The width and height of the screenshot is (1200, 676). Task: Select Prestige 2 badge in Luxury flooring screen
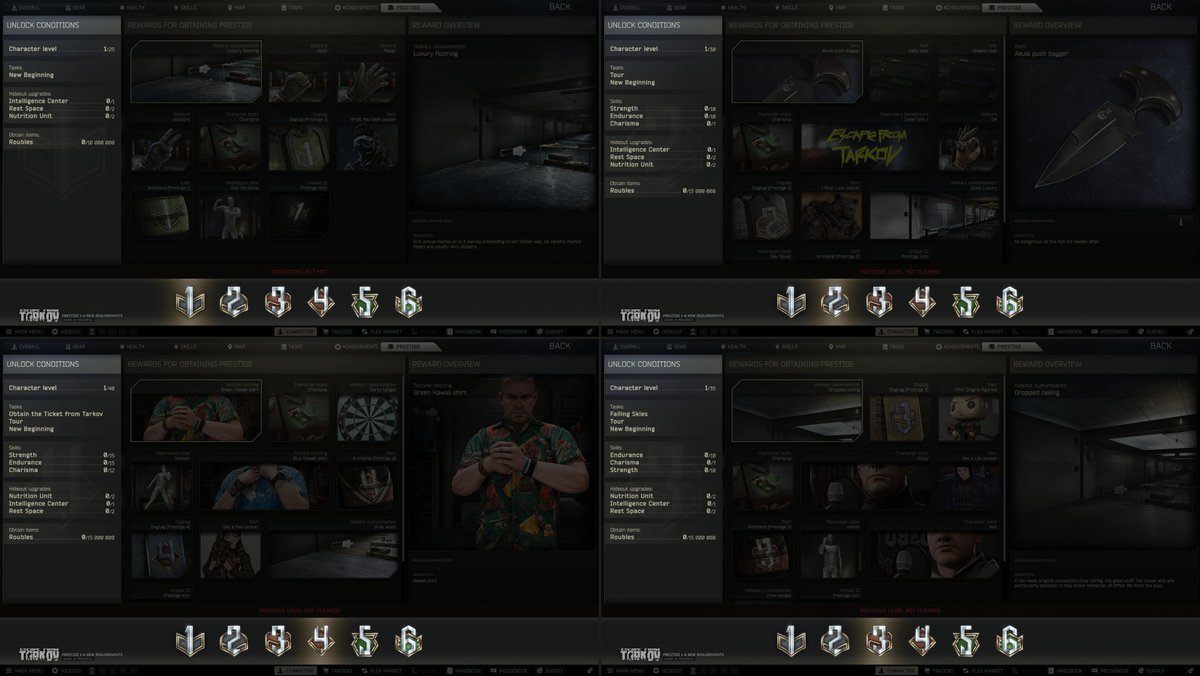coord(234,300)
